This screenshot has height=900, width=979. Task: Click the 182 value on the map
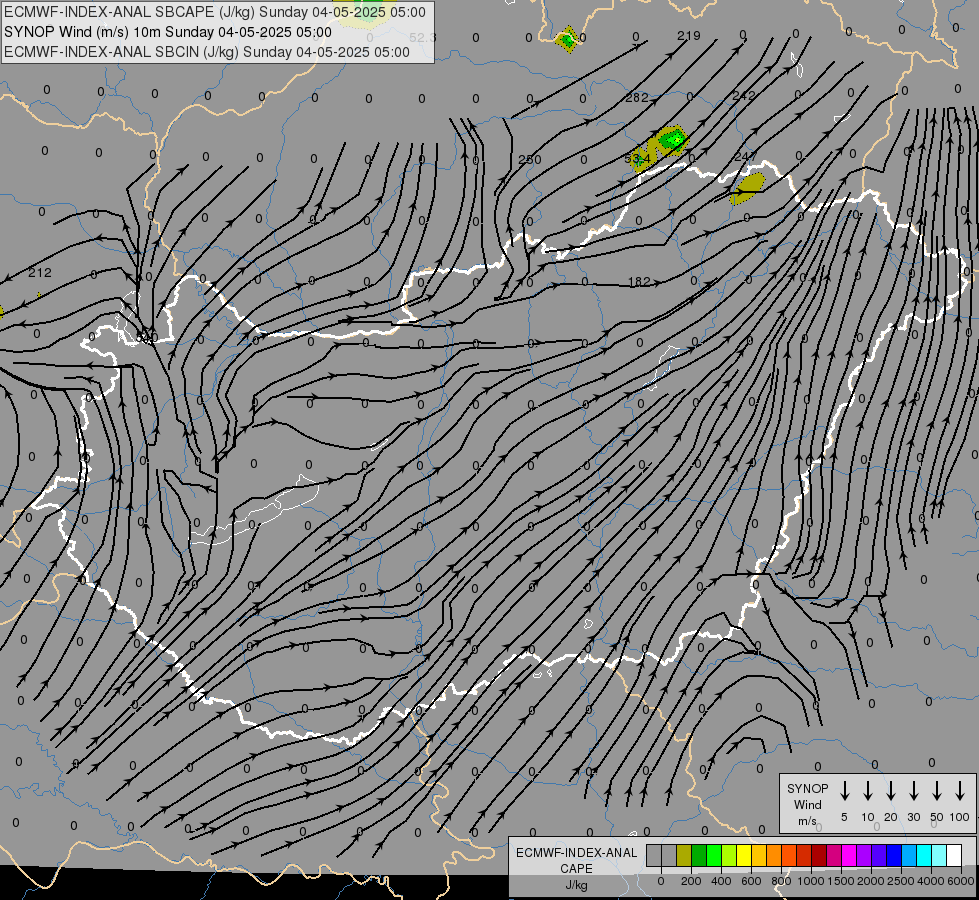(639, 282)
